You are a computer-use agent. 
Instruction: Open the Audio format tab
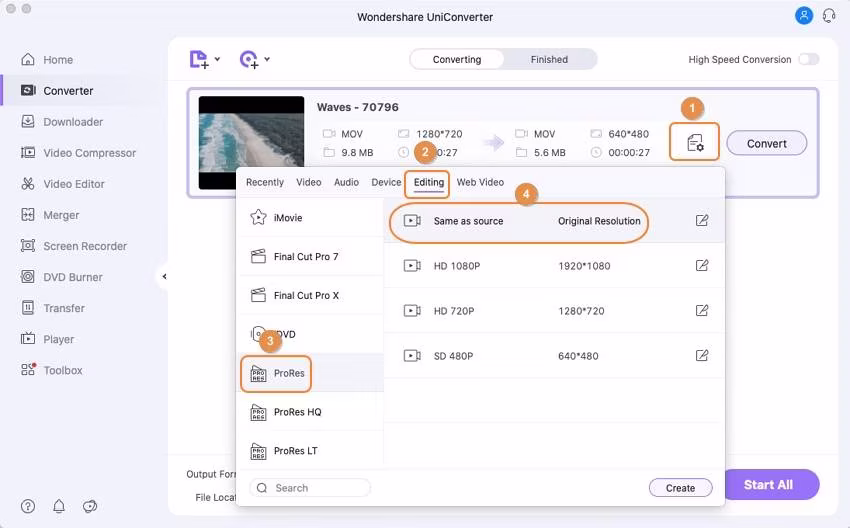pos(346,182)
